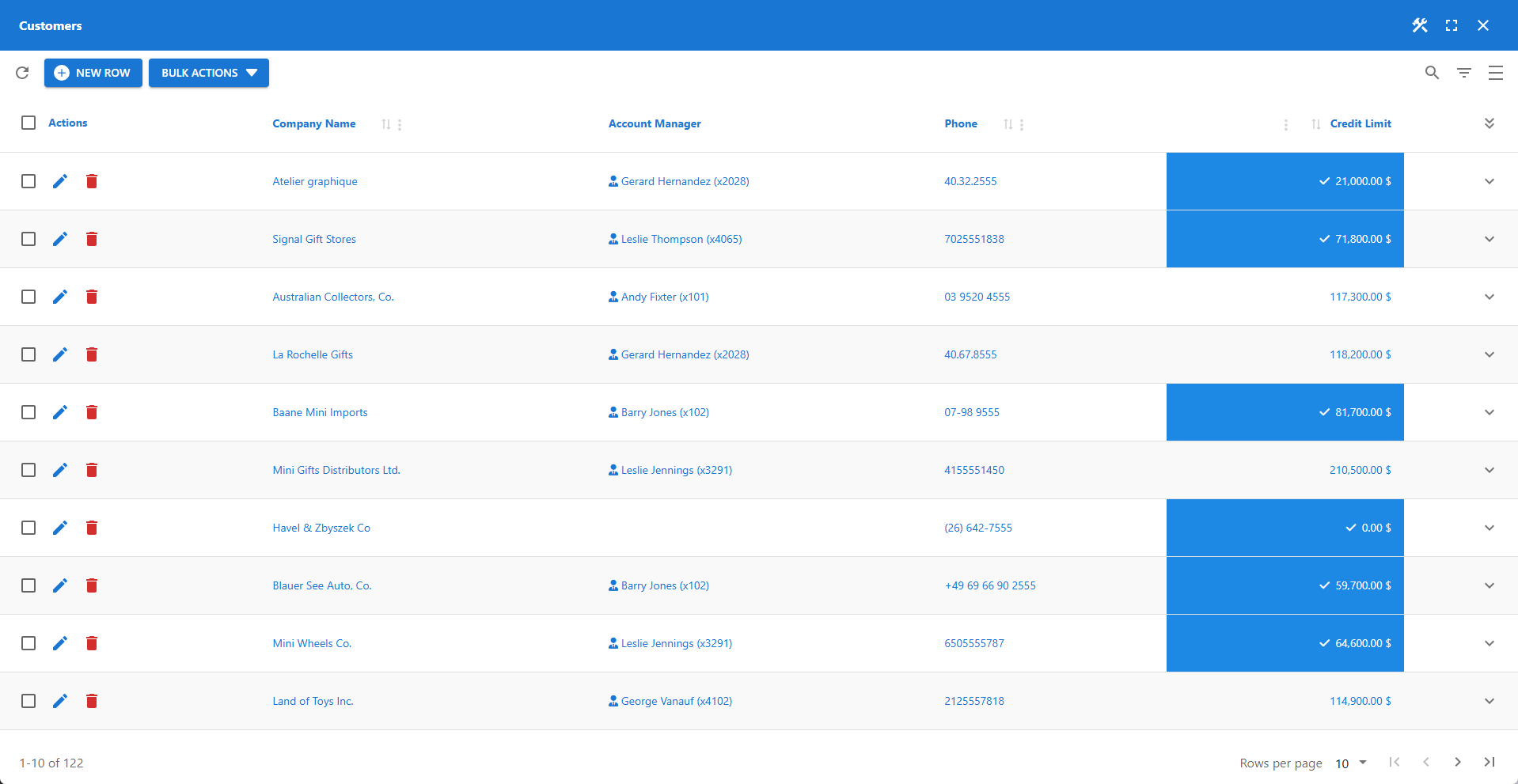This screenshot has width=1518, height=784.
Task: Enter fullscreen mode
Action: pos(1451,25)
